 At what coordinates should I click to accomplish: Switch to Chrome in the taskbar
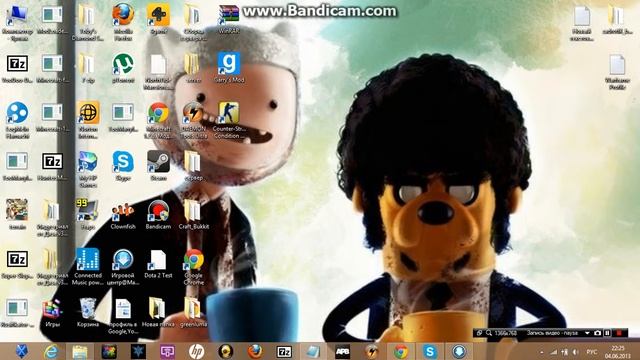pyautogui.click(x=400, y=351)
